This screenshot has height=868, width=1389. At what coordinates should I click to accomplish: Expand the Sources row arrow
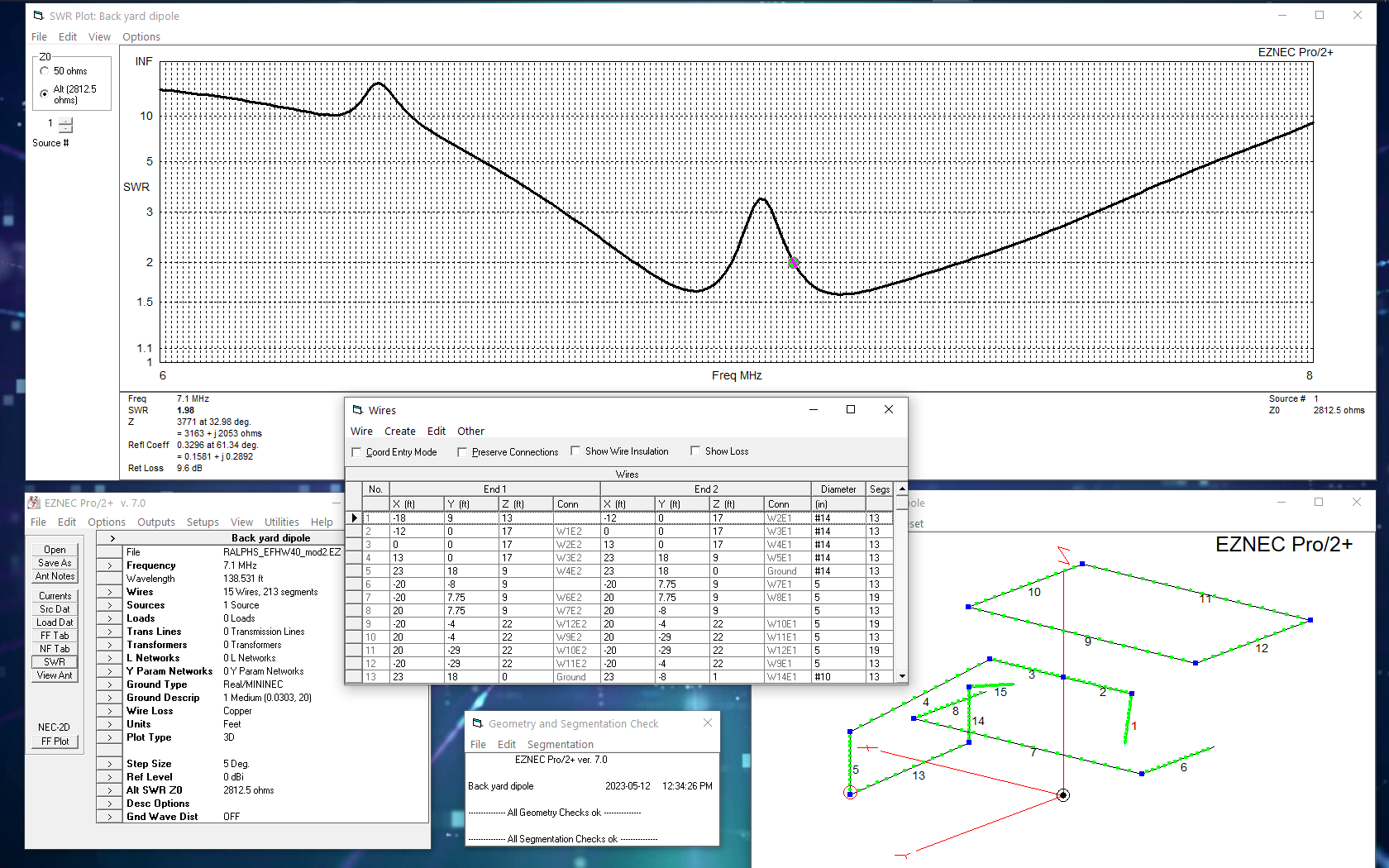point(110,605)
